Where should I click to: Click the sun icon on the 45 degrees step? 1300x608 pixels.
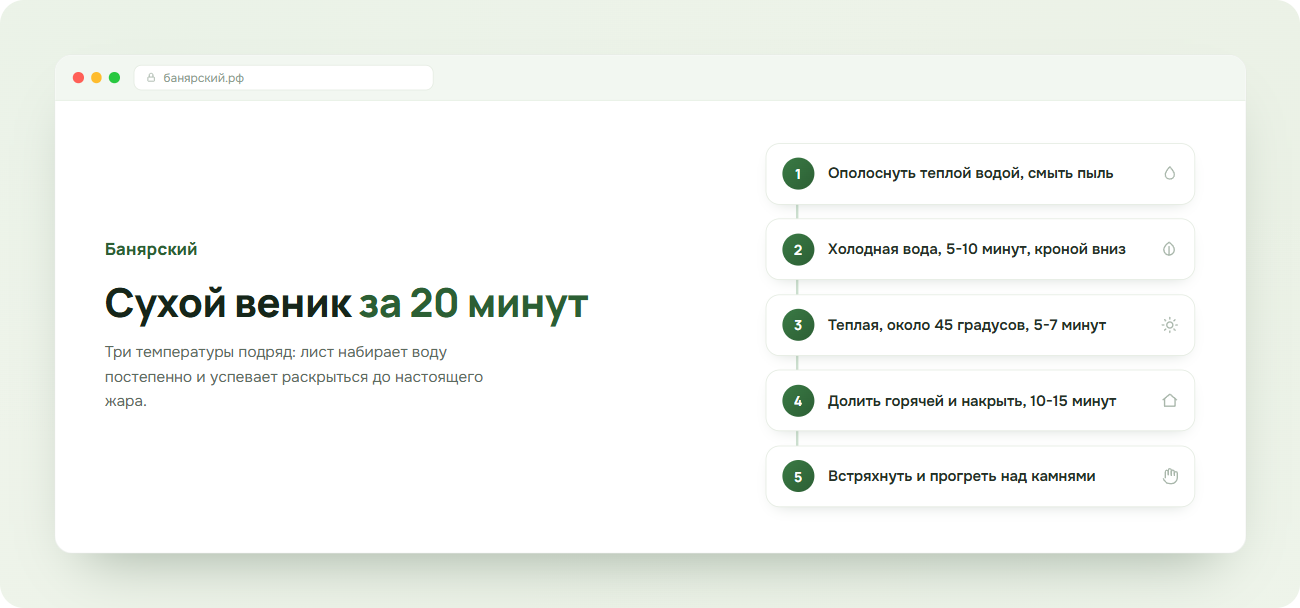click(x=1170, y=325)
